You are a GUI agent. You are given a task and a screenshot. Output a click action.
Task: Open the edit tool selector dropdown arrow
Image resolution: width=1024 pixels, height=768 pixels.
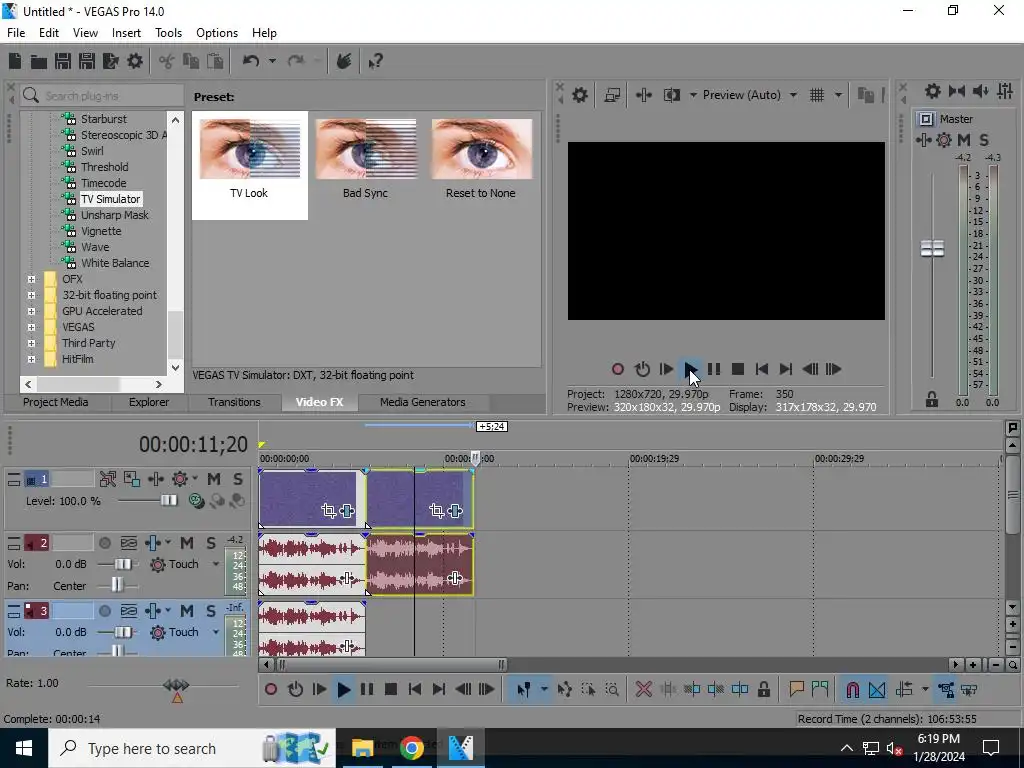pos(543,690)
